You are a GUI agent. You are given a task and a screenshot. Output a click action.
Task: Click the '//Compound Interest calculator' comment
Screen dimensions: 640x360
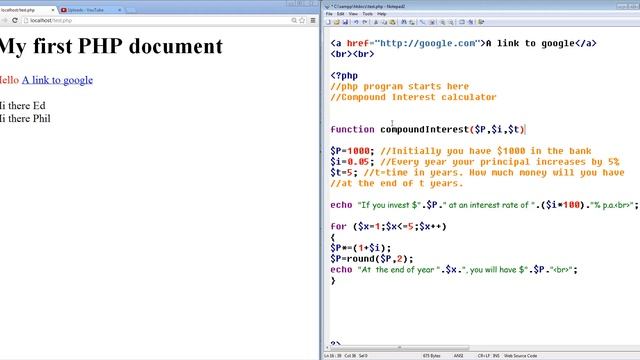click(413, 97)
